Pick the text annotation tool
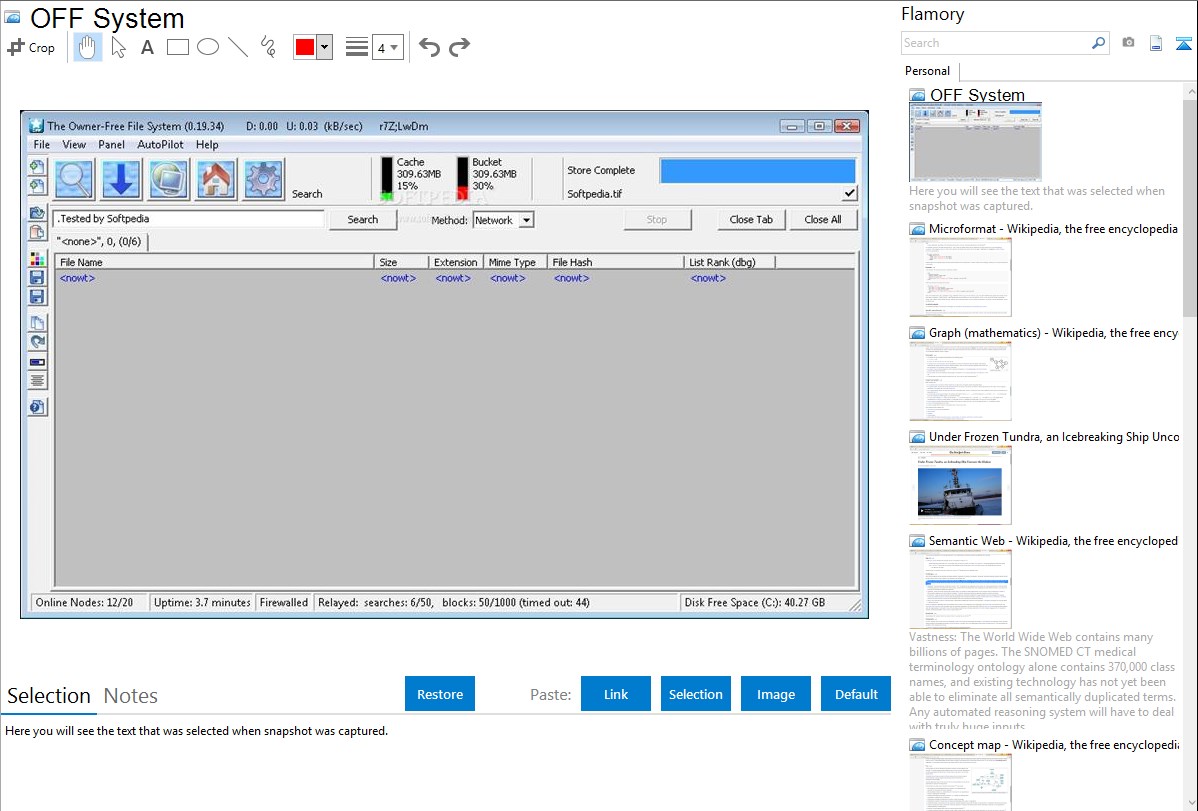The image size is (1198, 811). 147,47
